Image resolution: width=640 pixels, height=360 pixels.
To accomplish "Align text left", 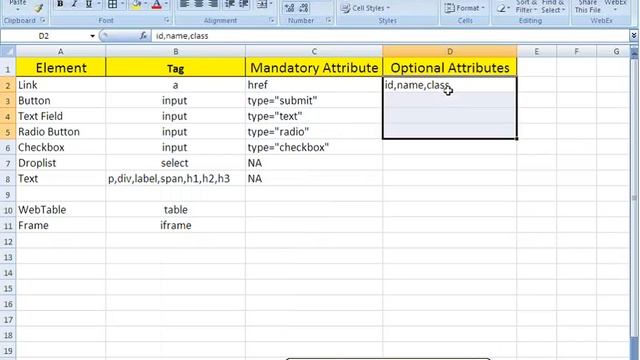I will tap(184, 4).
